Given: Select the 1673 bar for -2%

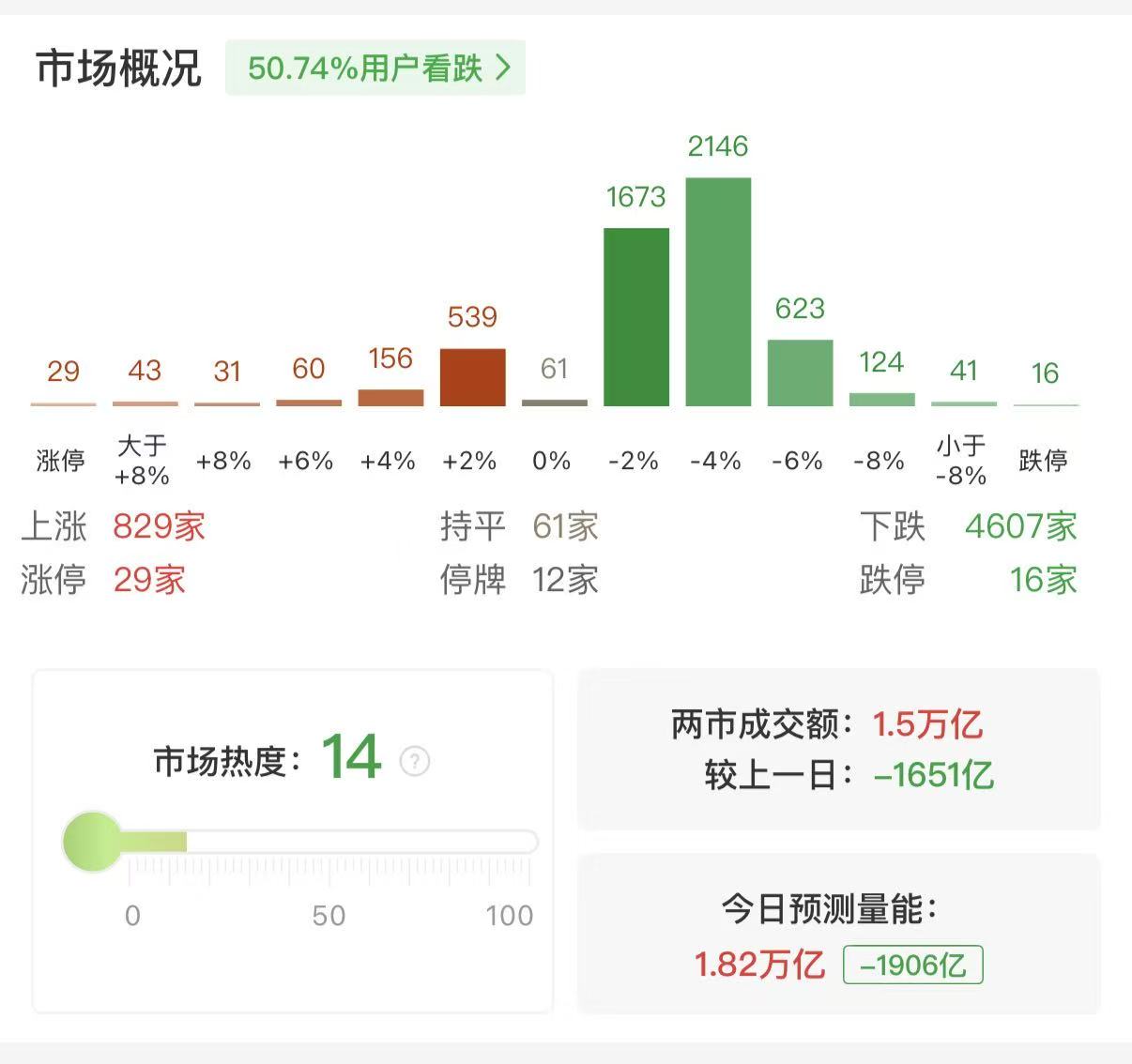Looking at the screenshot, I should click(636, 317).
